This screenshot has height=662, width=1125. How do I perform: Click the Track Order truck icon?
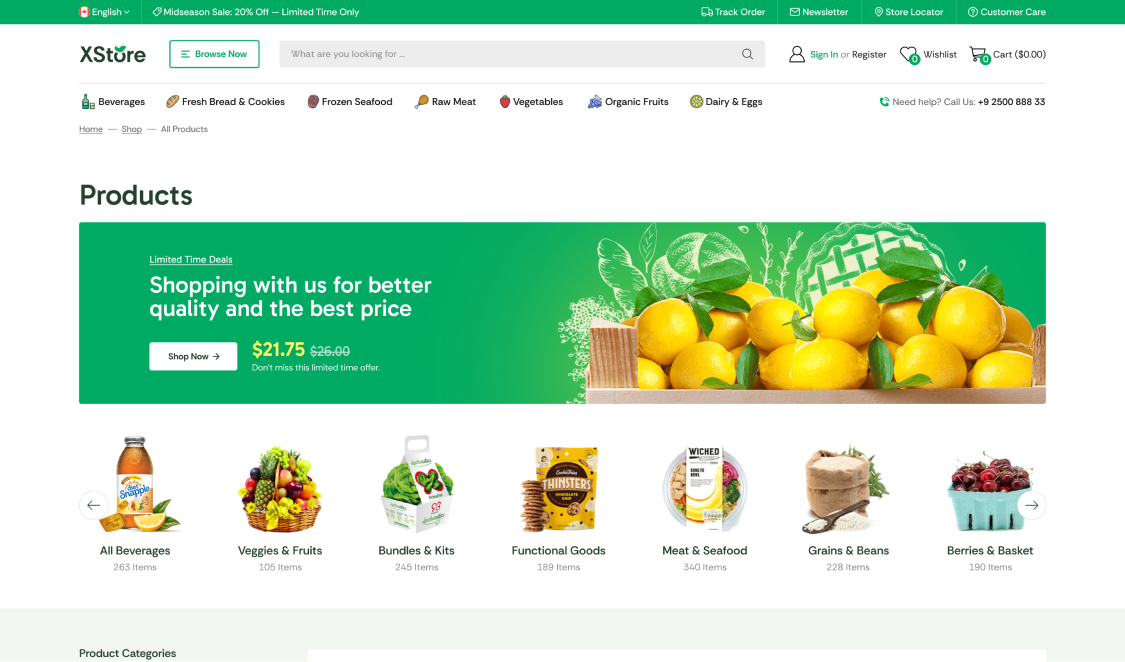(x=707, y=12)
